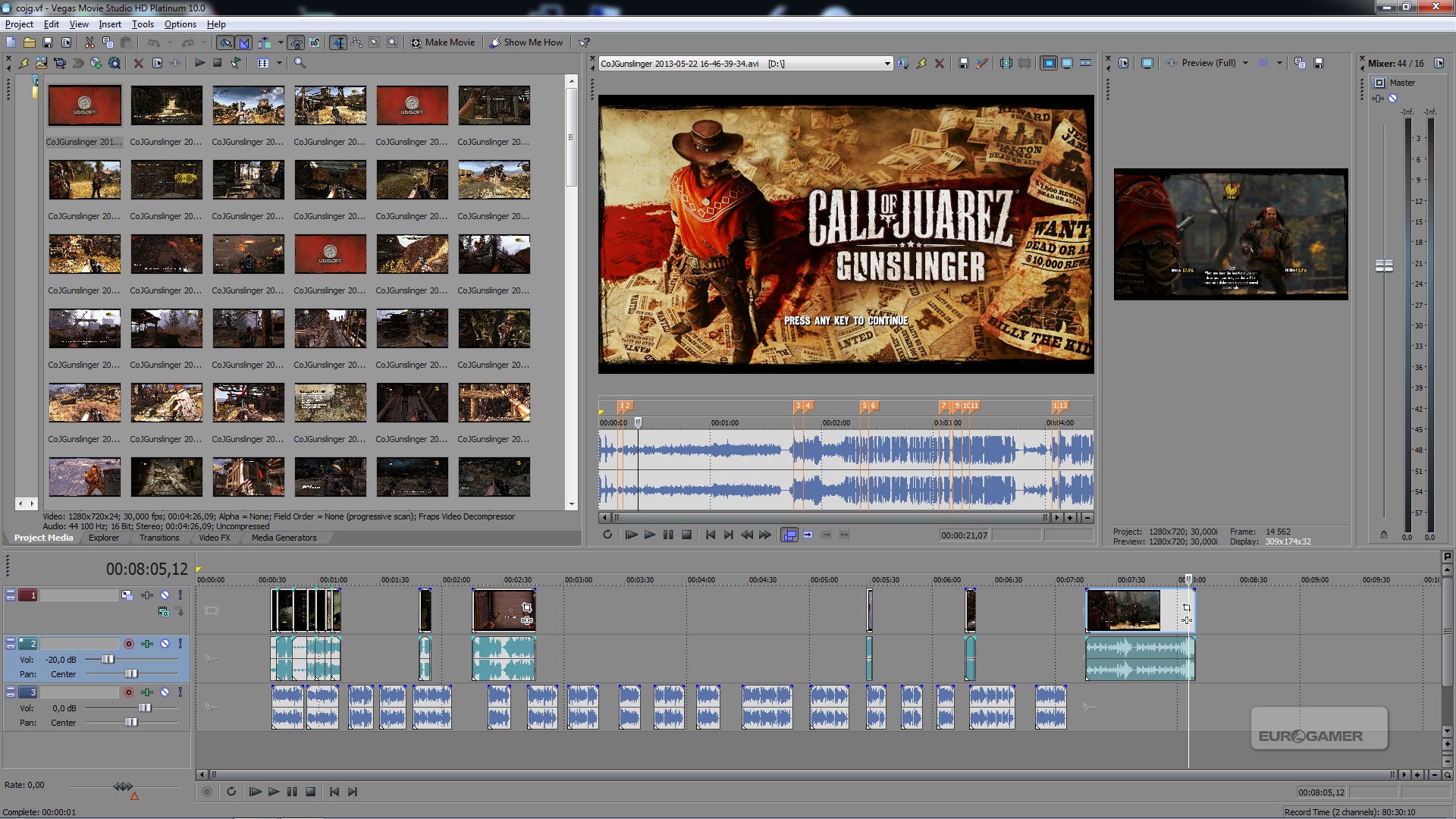The height and width of the screenshot is (819, 1456).
Task: Switch to the Explorer tab
Action: click(104, 538)
